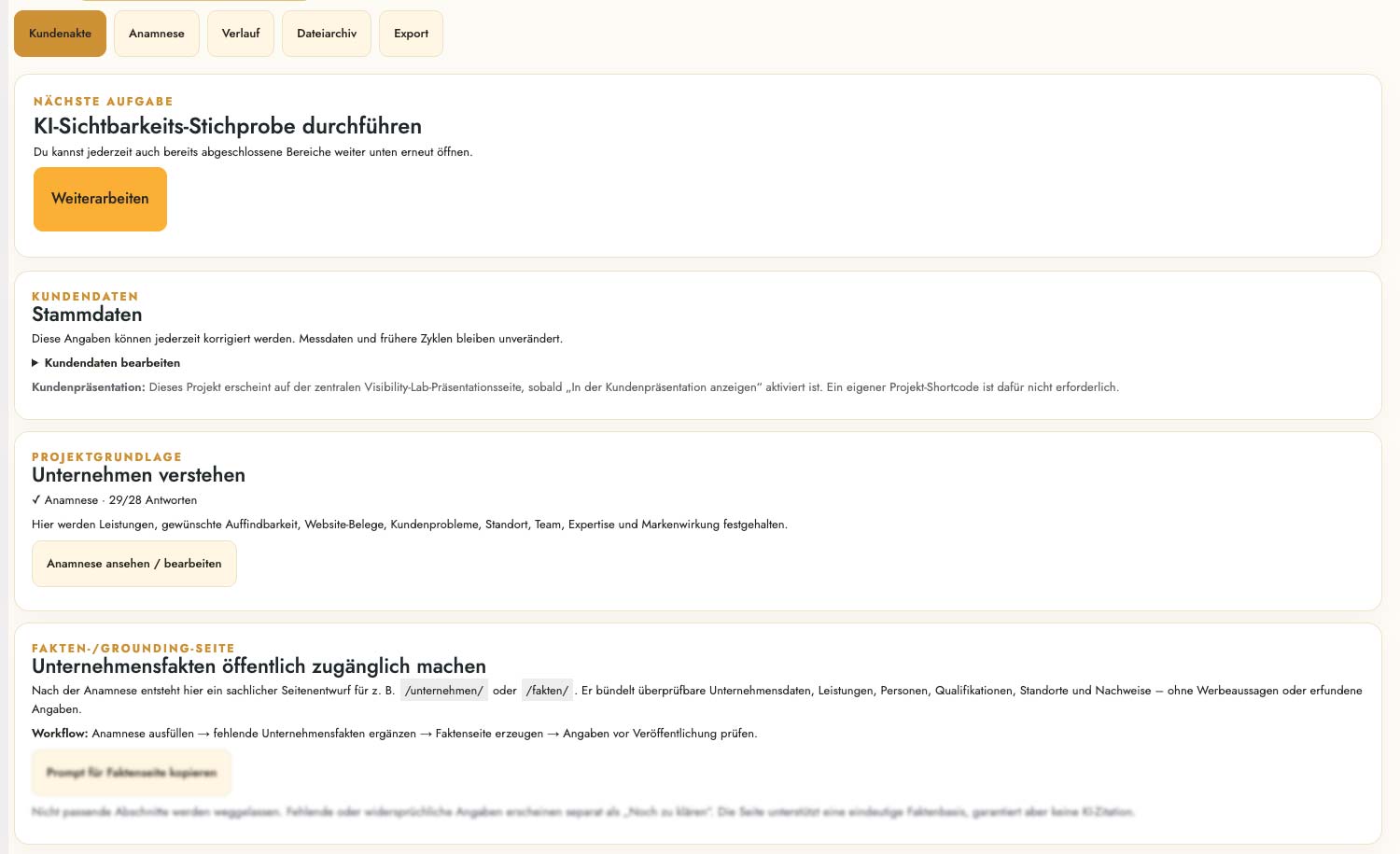Go to the Dateiarchiv tab
The image size is (1400, 854).
coord(327,34)
